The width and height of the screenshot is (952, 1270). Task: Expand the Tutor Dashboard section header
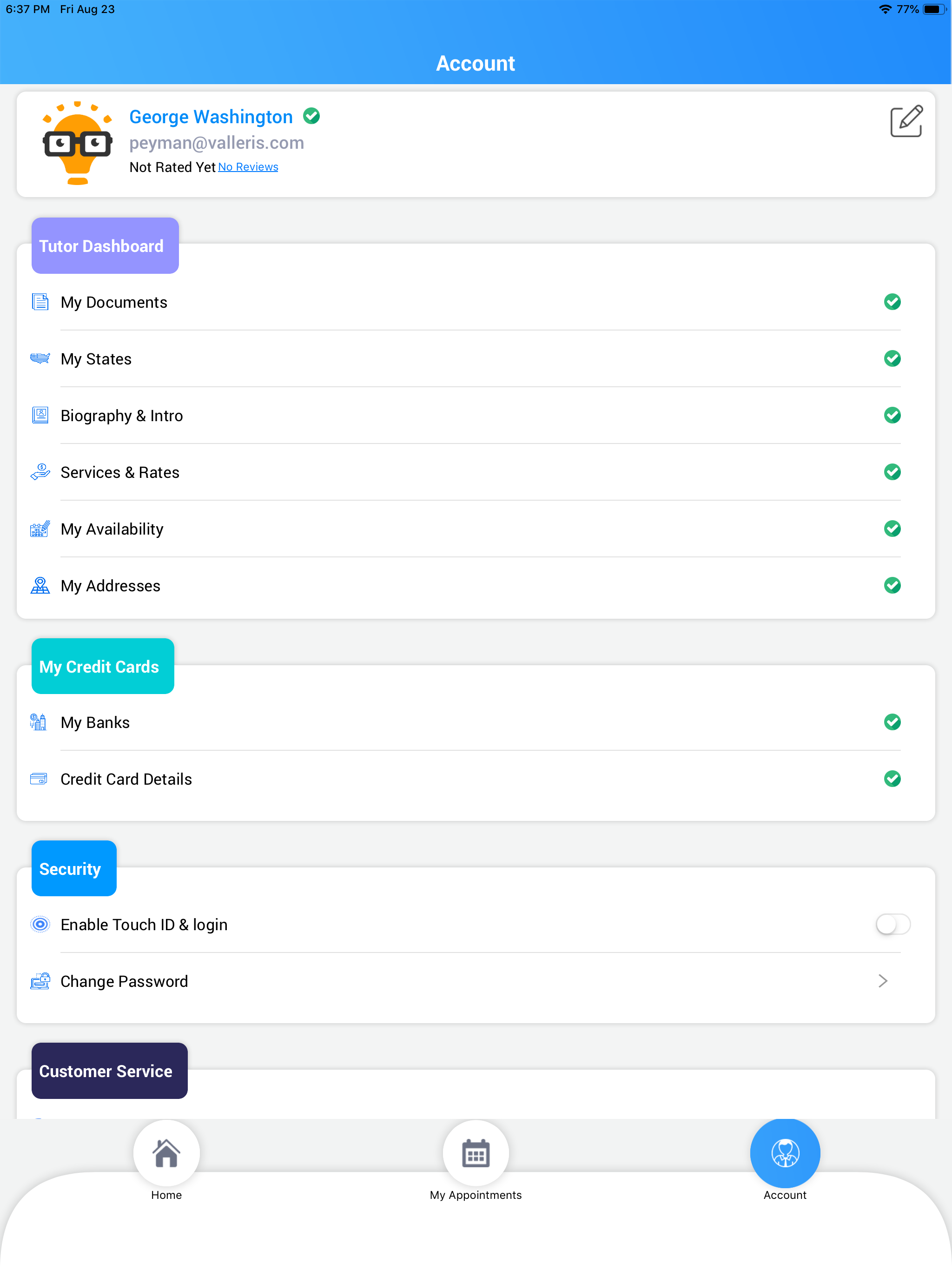click(105, 246)
